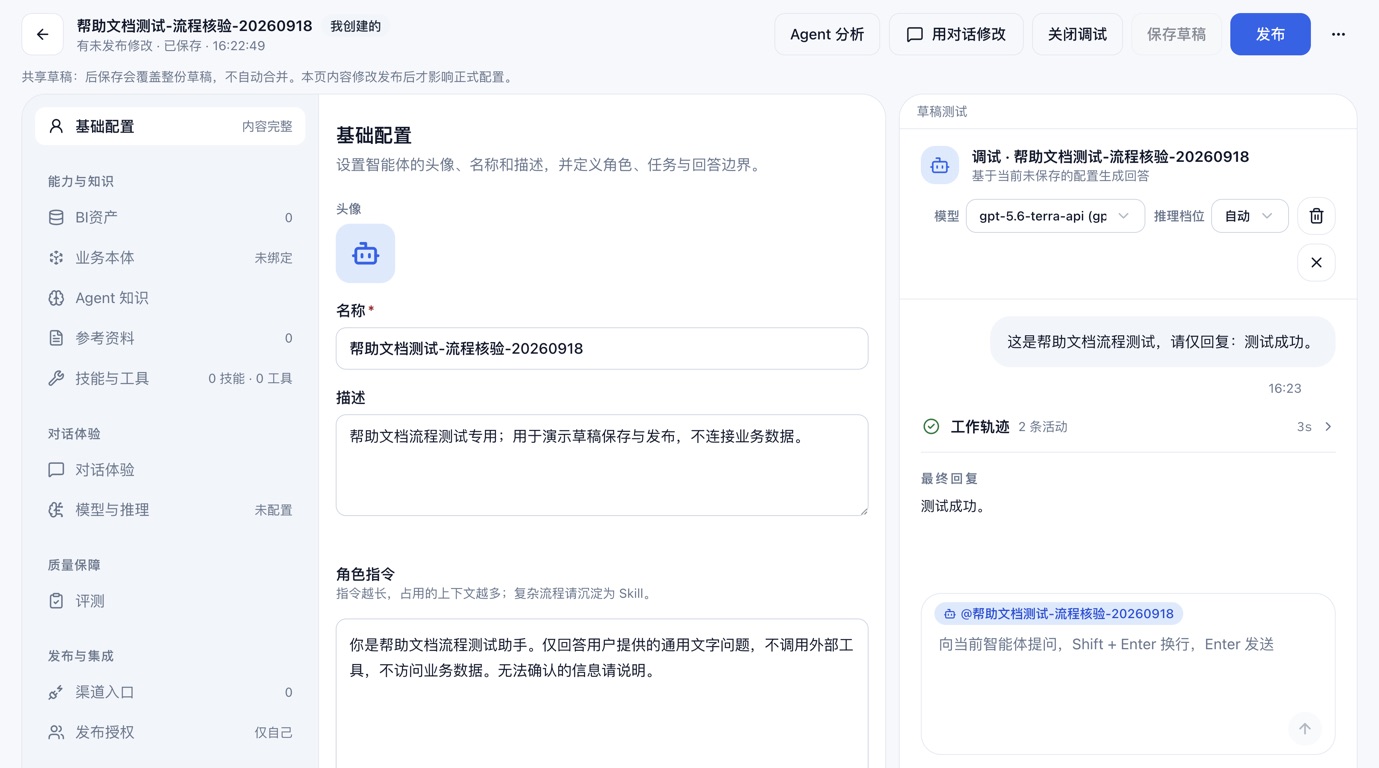Click the Agent 分析 button
The width and height of the screenshot is (1379, 768).
[x=827, y=34]
